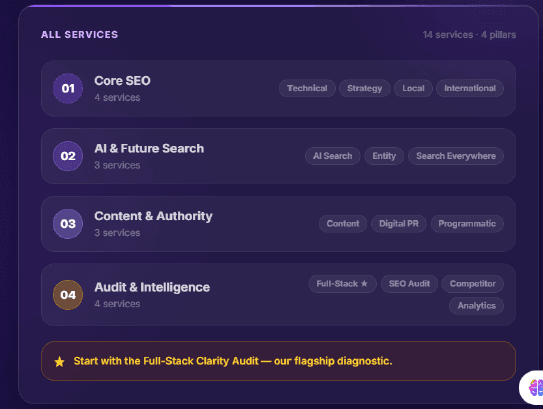Open the Full-Stack starred tag
The height and width of the screenshot is (409, 543).
tap(342, 284)
